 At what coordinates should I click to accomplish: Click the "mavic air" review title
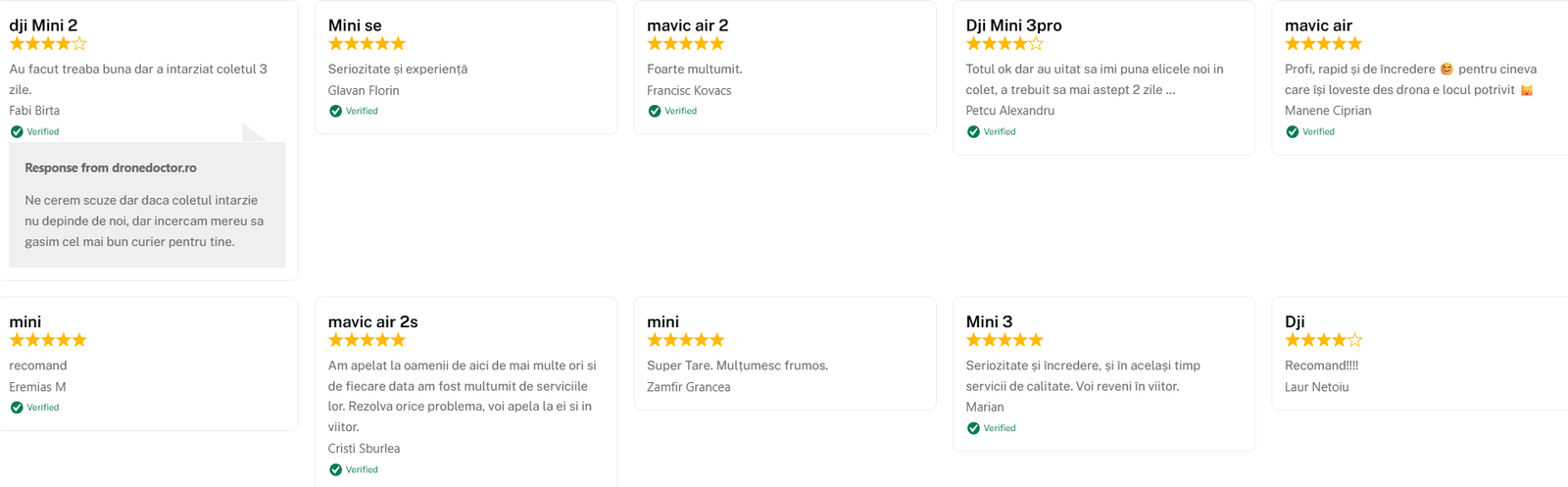tap(1318, 25)
